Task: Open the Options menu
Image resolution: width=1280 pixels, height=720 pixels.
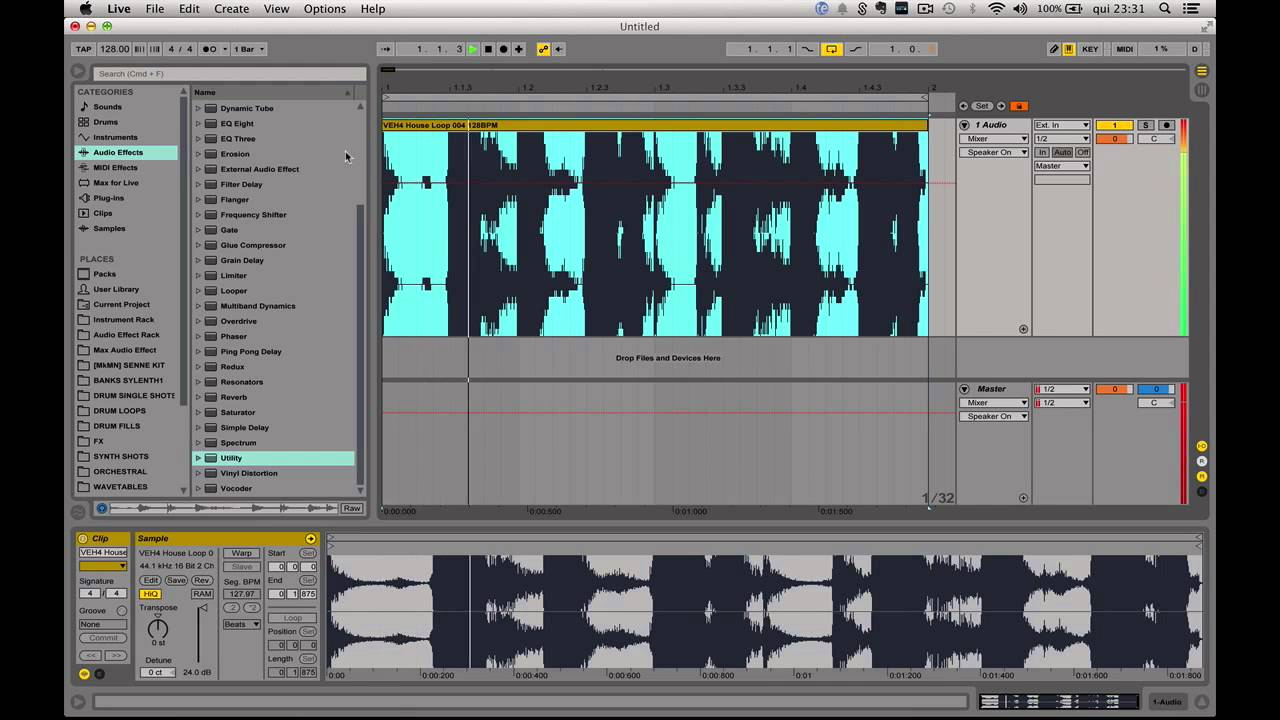Action: (325, 9)
